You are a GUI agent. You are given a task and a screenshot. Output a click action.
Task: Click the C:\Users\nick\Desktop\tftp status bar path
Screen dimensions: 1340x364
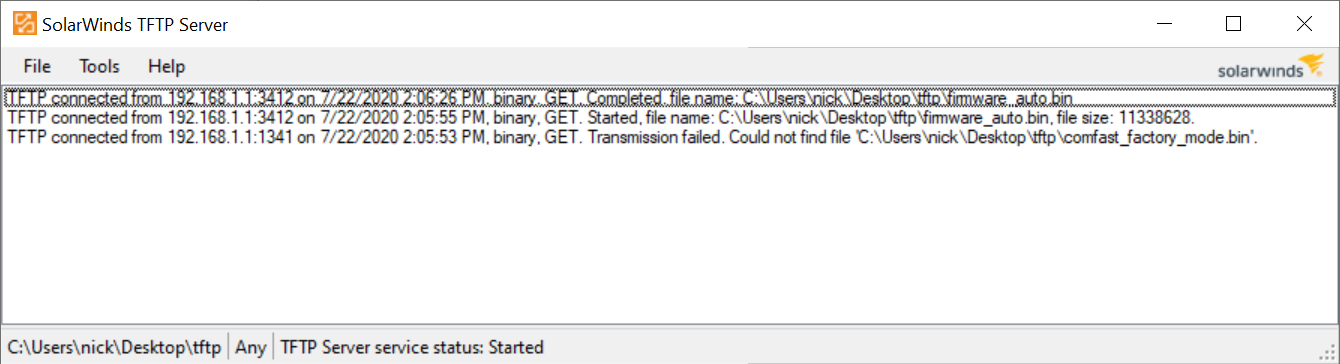click(114, 348)
